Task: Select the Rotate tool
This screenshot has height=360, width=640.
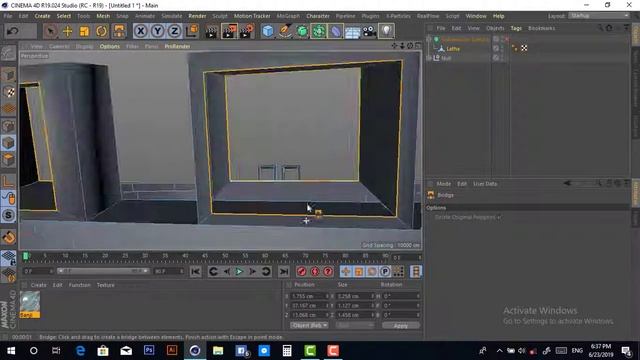Action: tap(102, 31)
